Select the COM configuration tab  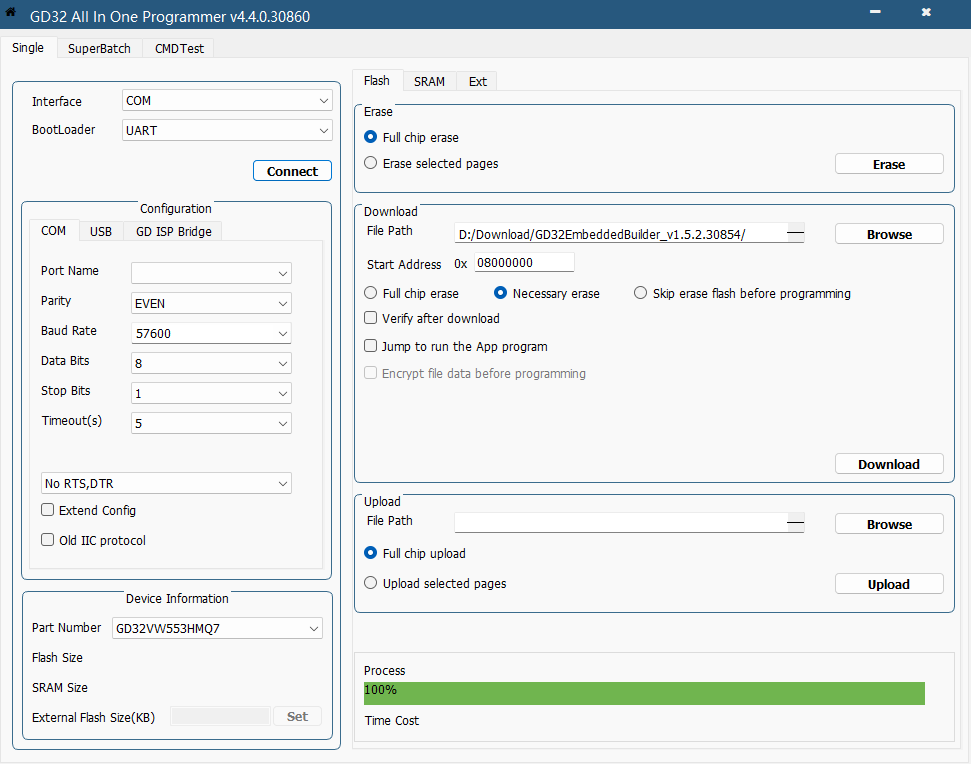point(53,231)
